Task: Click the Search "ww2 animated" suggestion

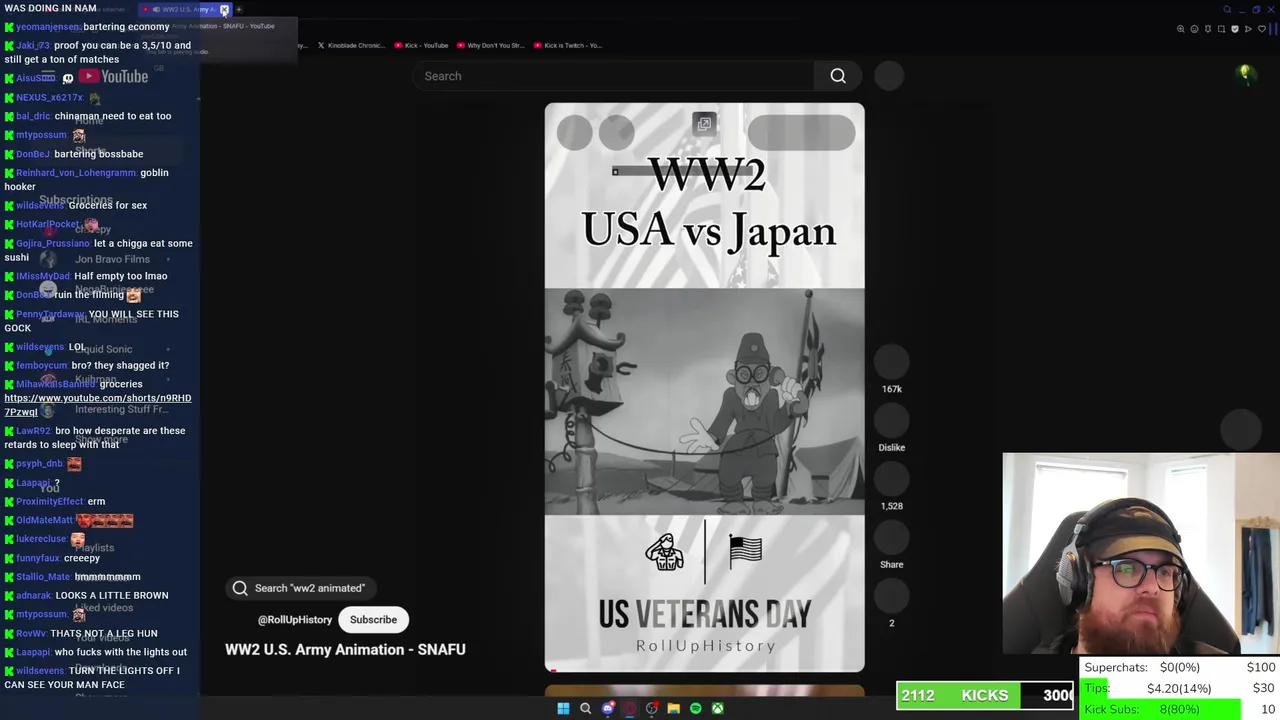Action: pyautogui.click(x=299, y=588)
